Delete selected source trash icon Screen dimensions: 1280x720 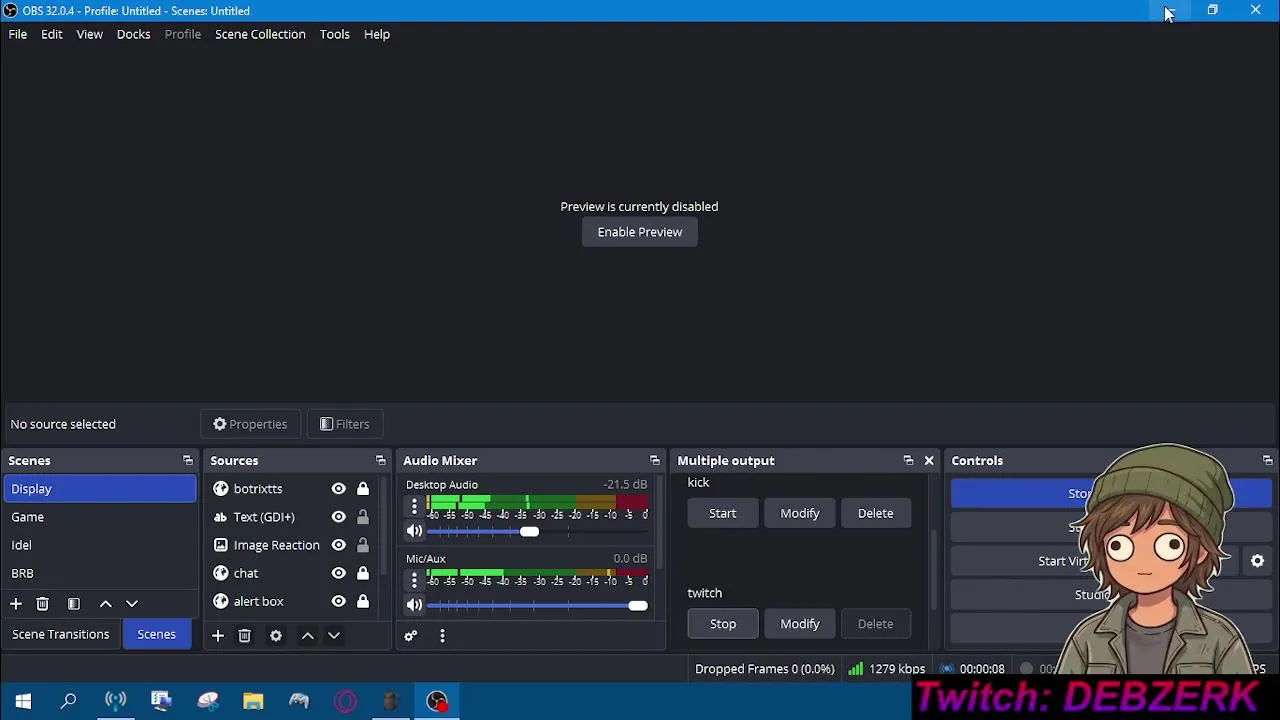(x=244, y=636)
